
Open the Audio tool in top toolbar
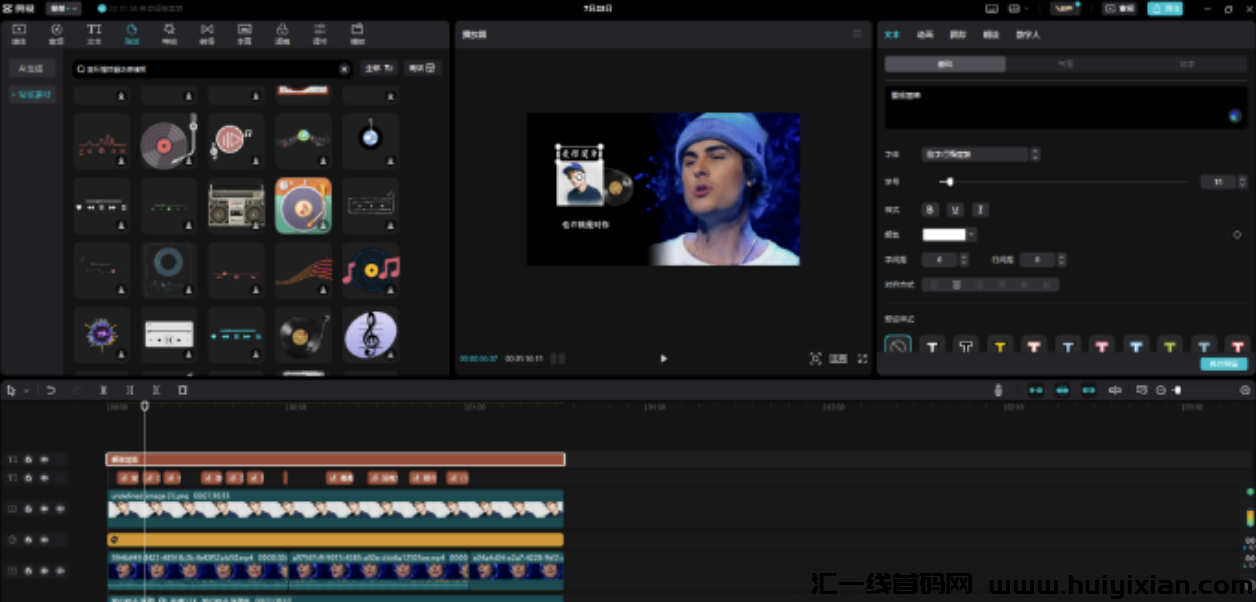[x=56, y=34]
